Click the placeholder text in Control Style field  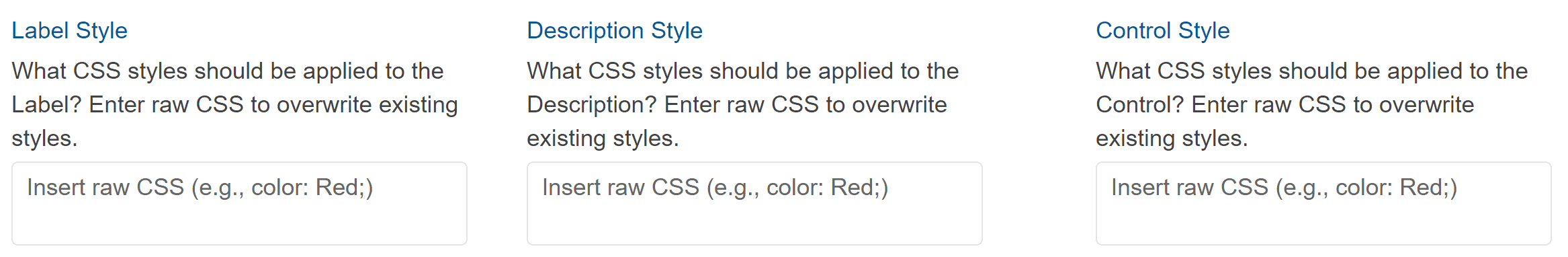coord(1284,188)
